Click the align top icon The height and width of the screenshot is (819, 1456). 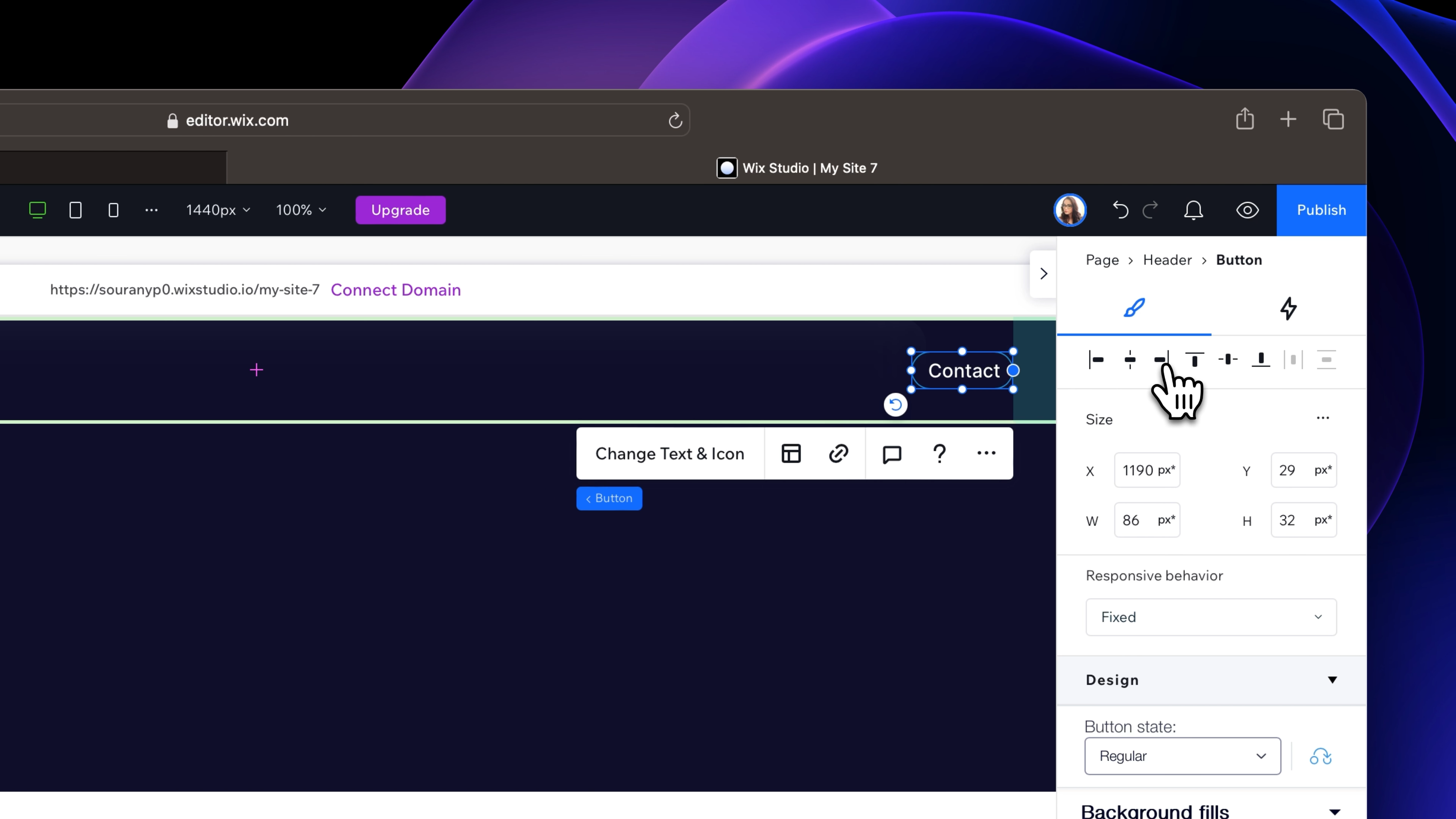click(1194, 359)
